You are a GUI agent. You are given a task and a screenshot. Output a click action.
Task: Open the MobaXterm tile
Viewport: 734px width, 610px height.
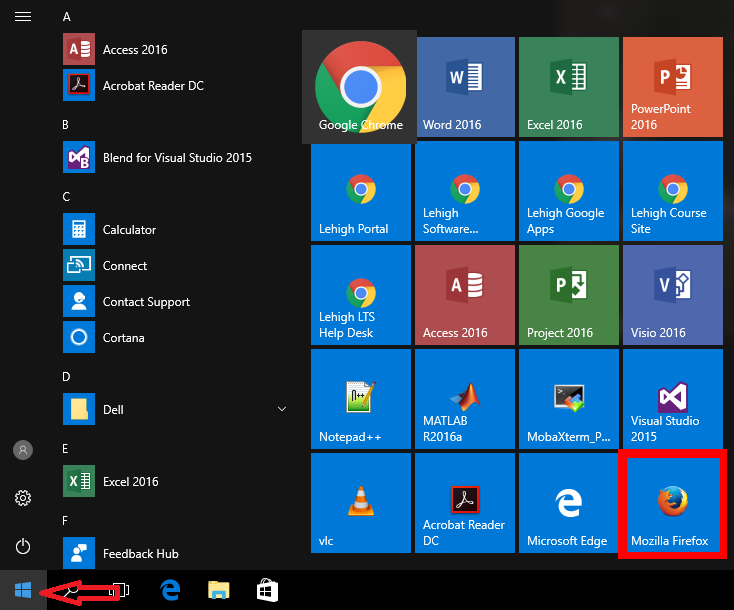tap(569, 399)
